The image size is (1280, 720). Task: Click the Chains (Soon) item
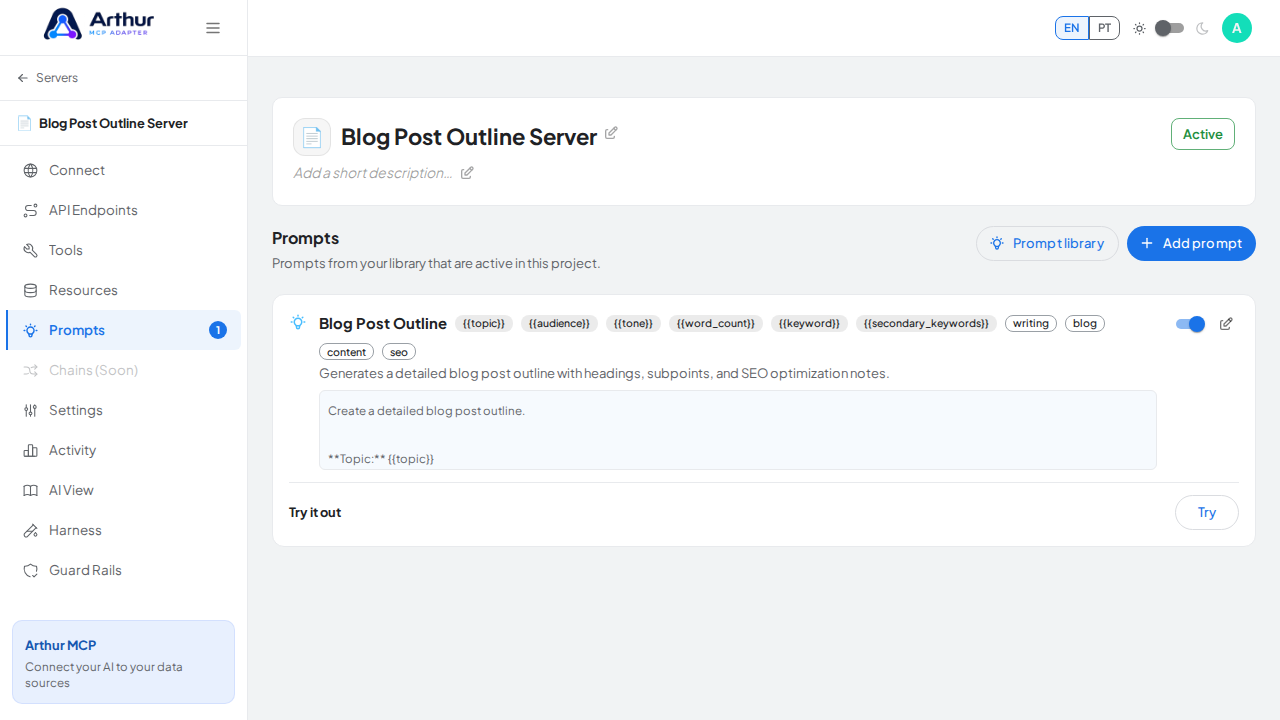click(x=123, y=370)
